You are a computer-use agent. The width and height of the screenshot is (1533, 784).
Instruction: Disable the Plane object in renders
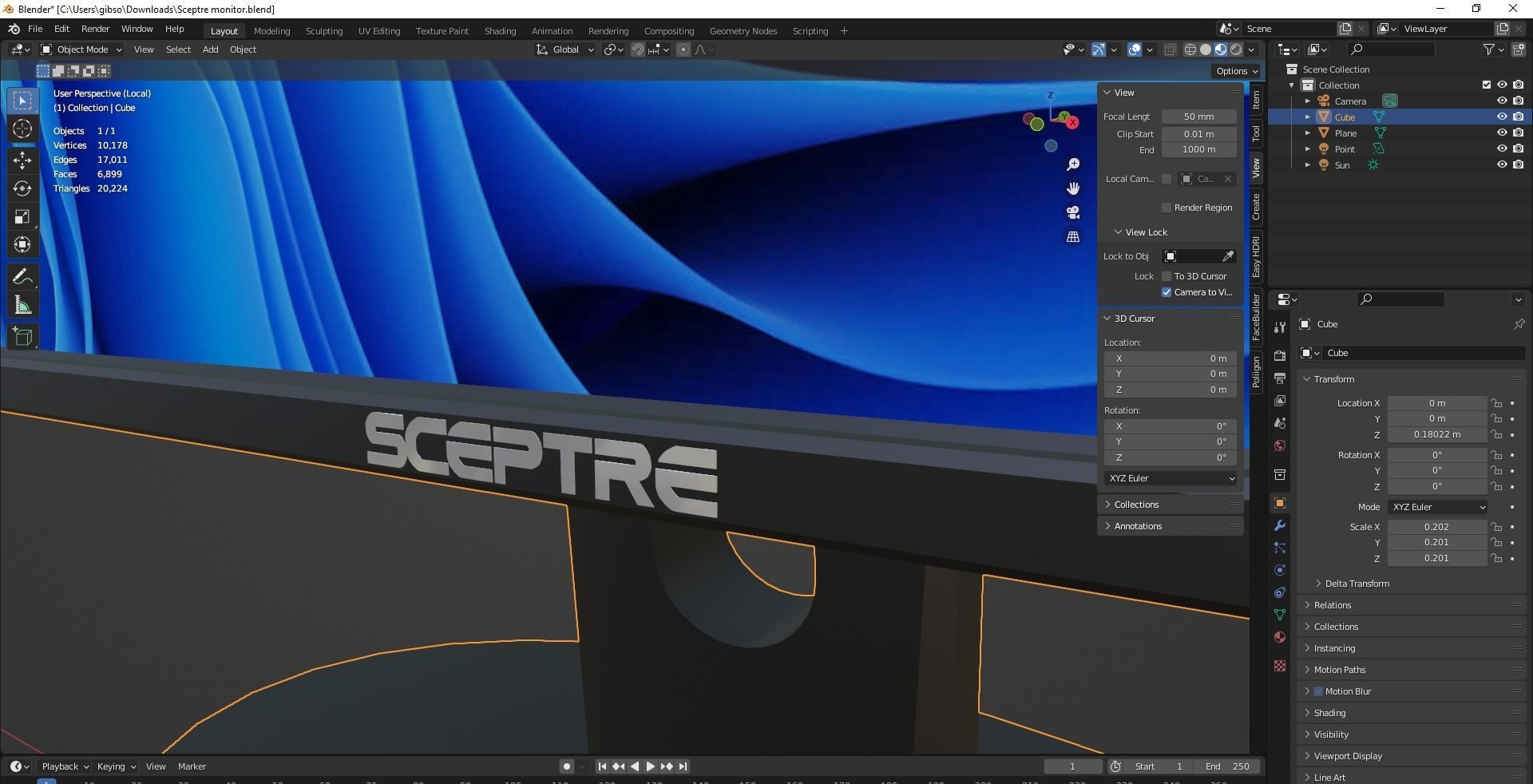(x=1518, y=133)
